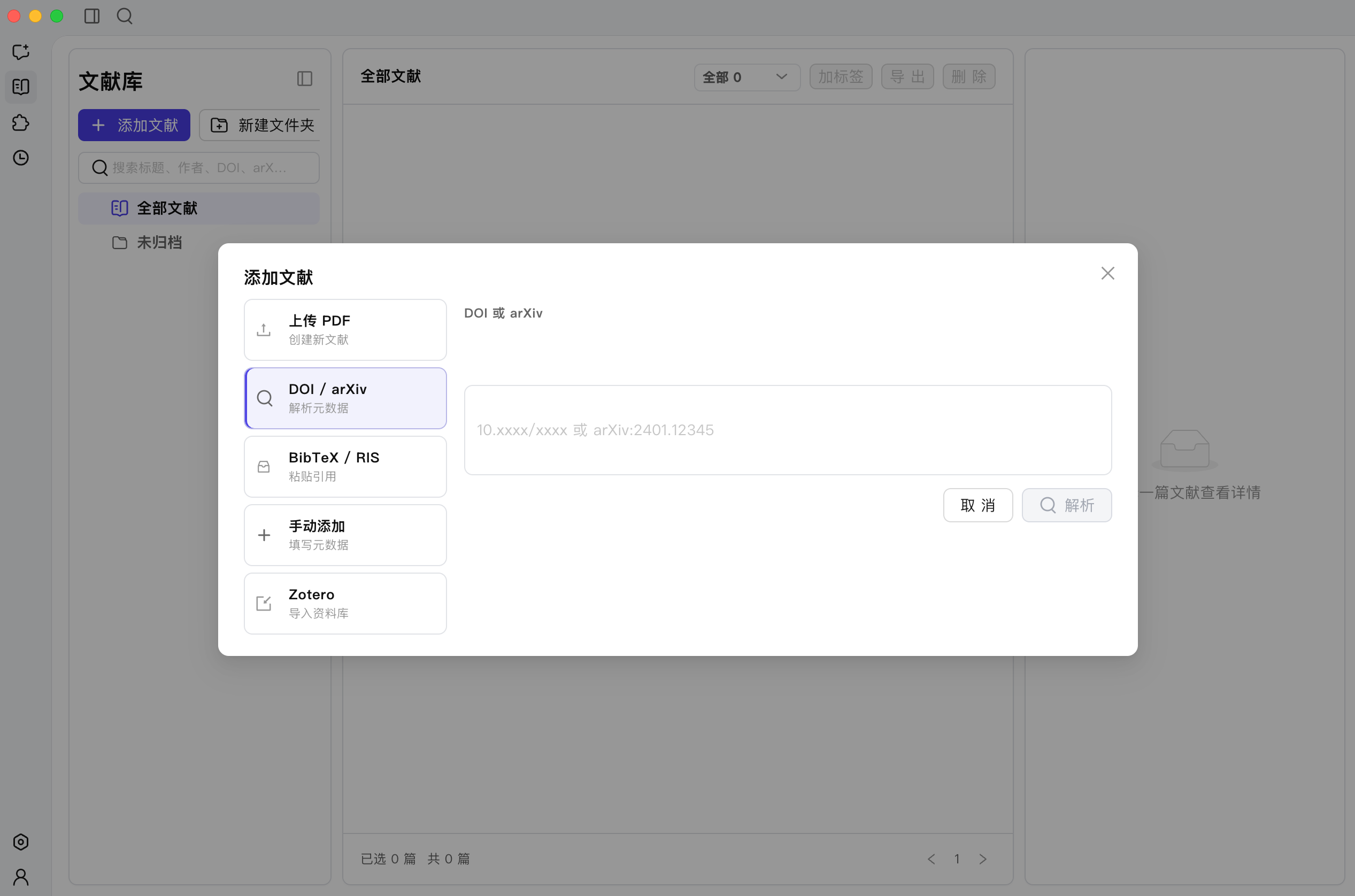
Task: Open the 全部 0 dropdown
Action: pyautogui.click(x=747, y=77)
